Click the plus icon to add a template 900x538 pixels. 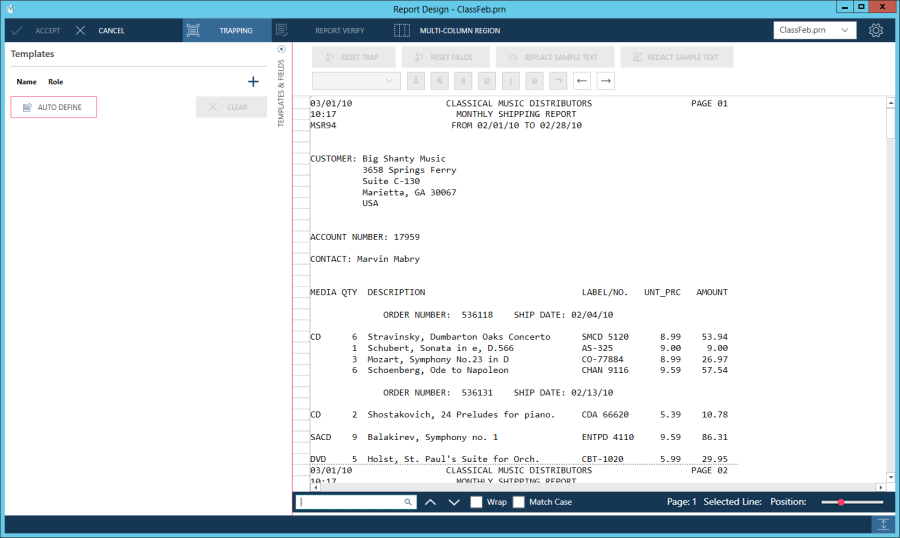click(x=253, y=82)
